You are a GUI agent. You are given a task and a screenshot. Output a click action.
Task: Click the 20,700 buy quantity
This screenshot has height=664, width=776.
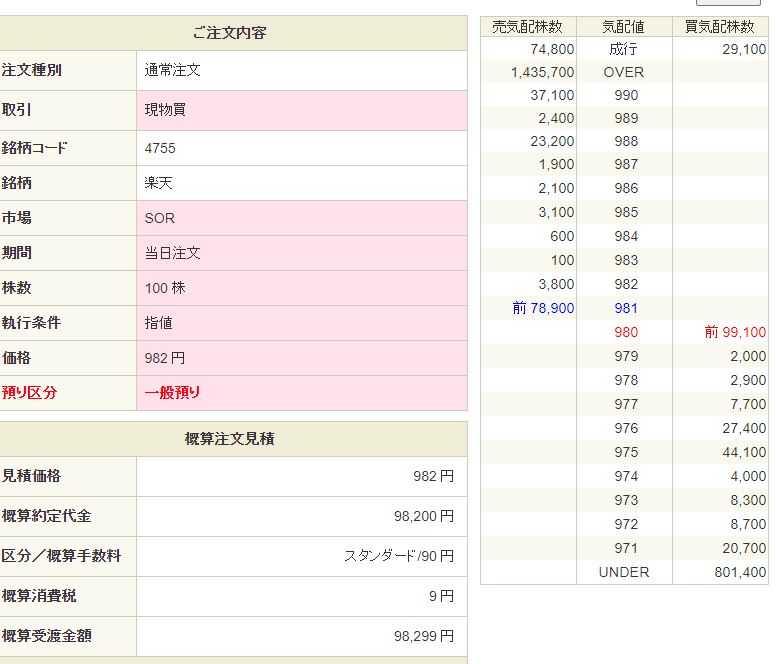[x=744, y=548]
